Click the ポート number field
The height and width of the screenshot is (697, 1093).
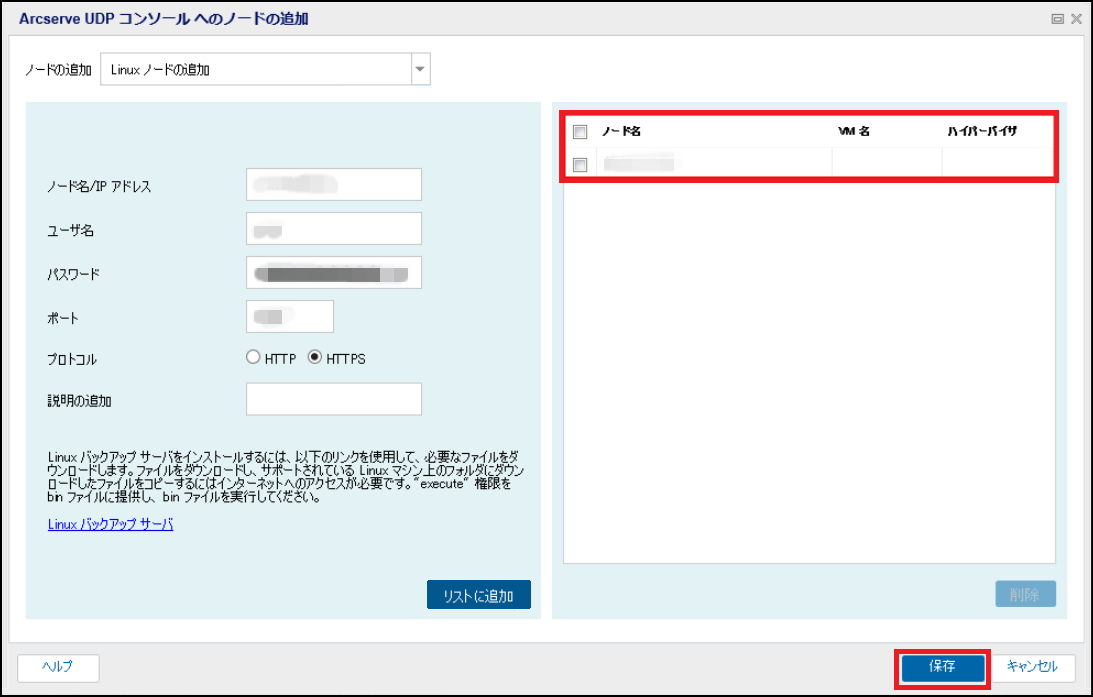point(290,316)
